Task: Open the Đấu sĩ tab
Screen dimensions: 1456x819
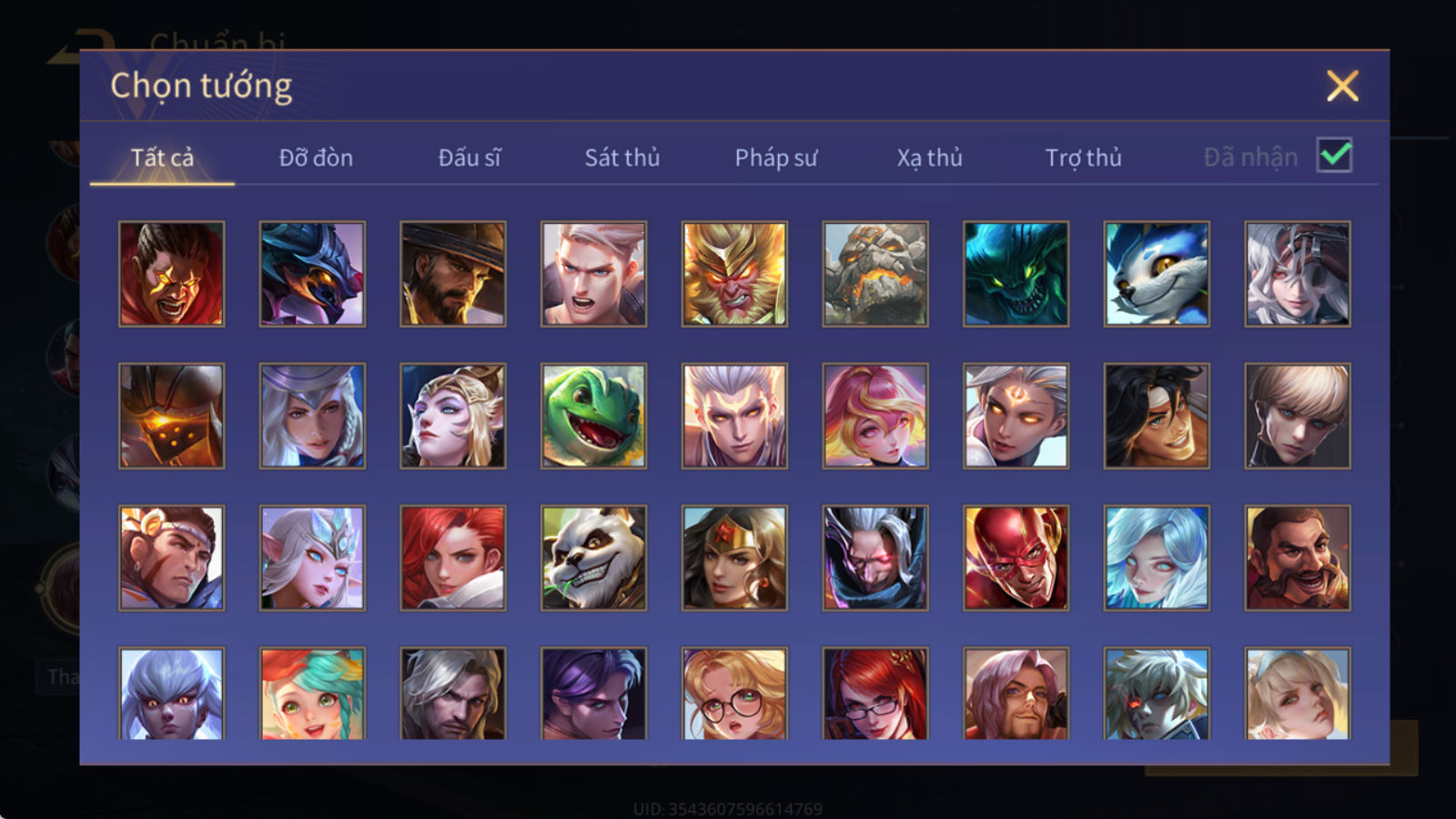Action: pyautogui.click(x=469, y=157)
